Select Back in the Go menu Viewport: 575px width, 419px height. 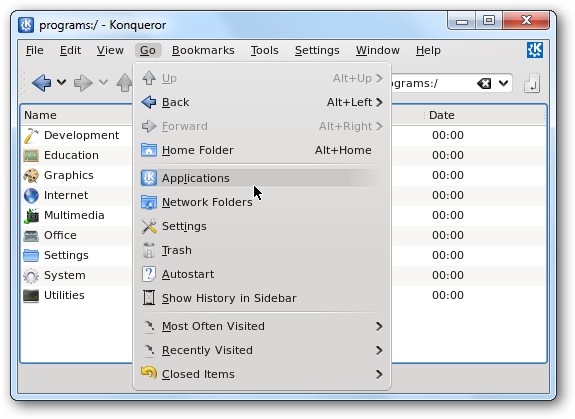tap(262, 102)
